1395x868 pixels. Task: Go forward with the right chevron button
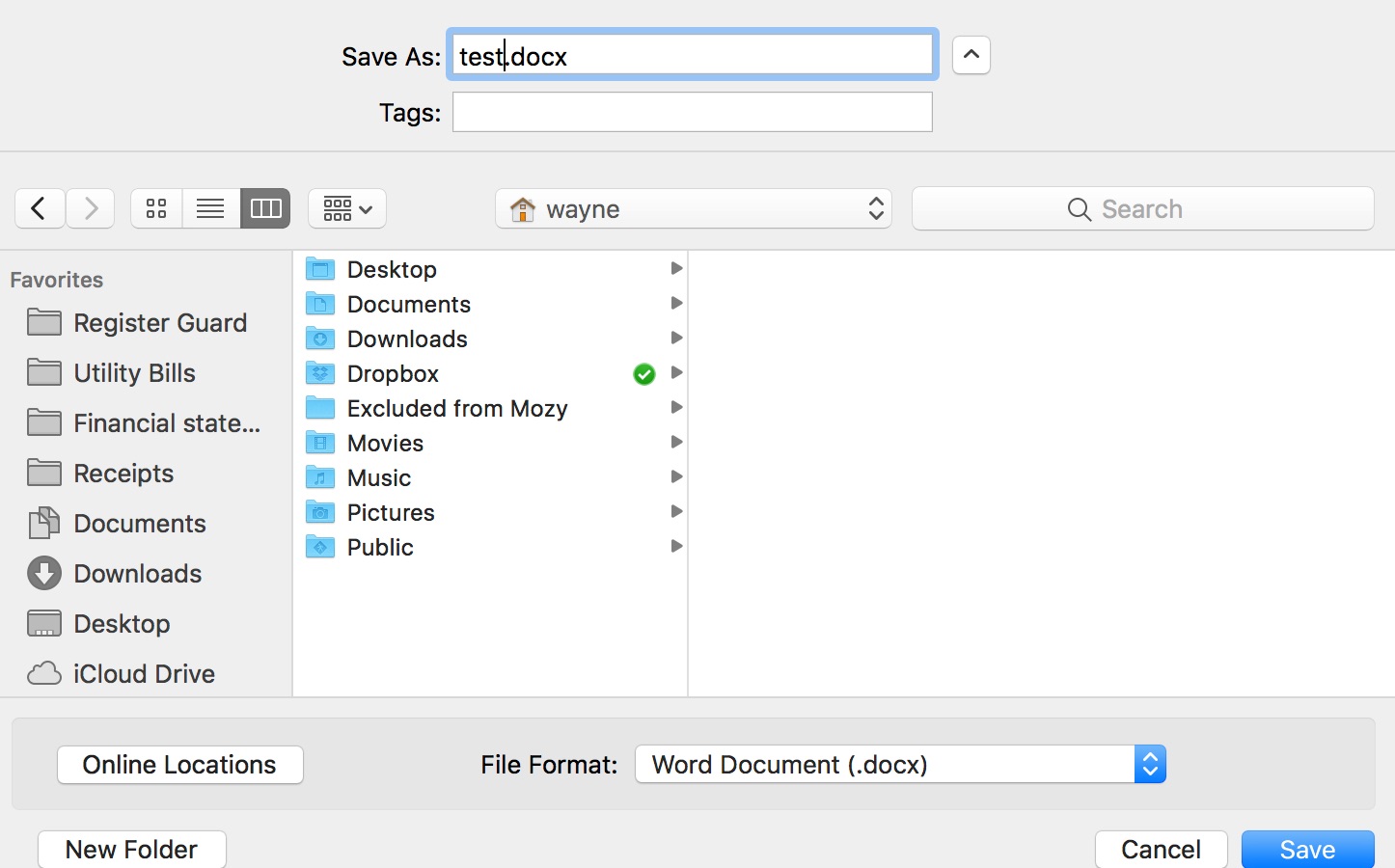(x=91, y=208)
